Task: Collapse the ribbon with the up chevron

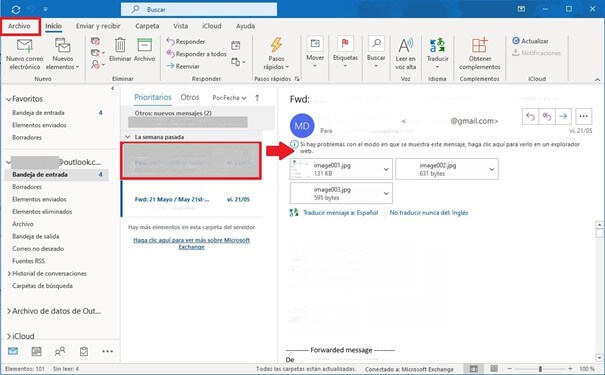Action: click(x=597, y=79)
